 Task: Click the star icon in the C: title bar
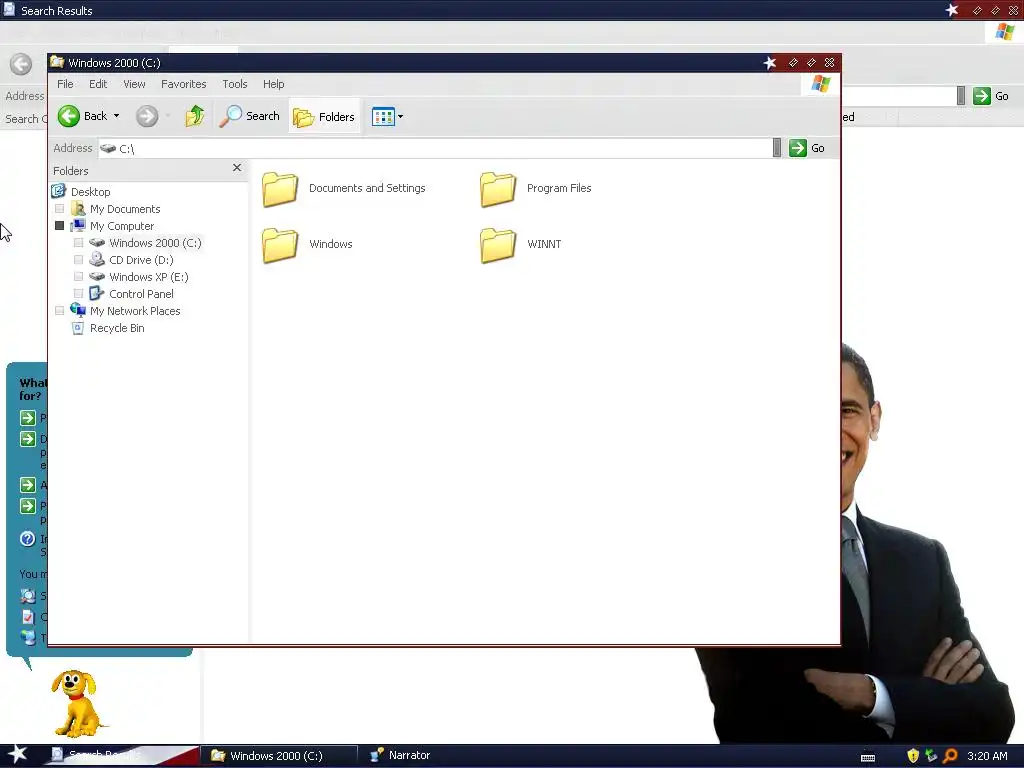click(770, 63)
